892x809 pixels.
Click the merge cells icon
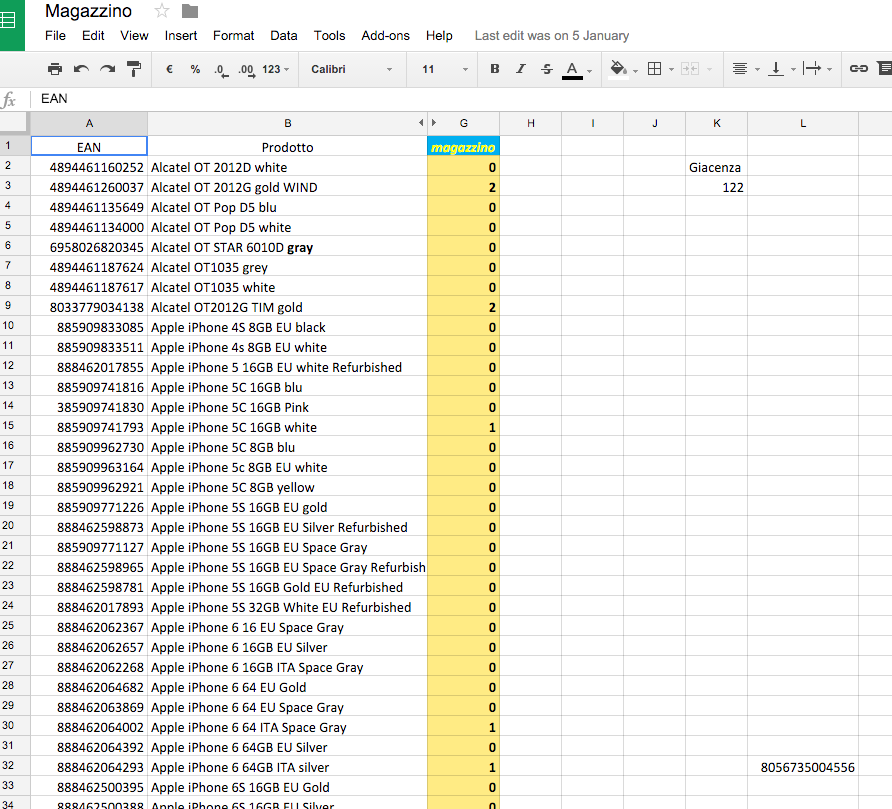click(x=689, y=69)
